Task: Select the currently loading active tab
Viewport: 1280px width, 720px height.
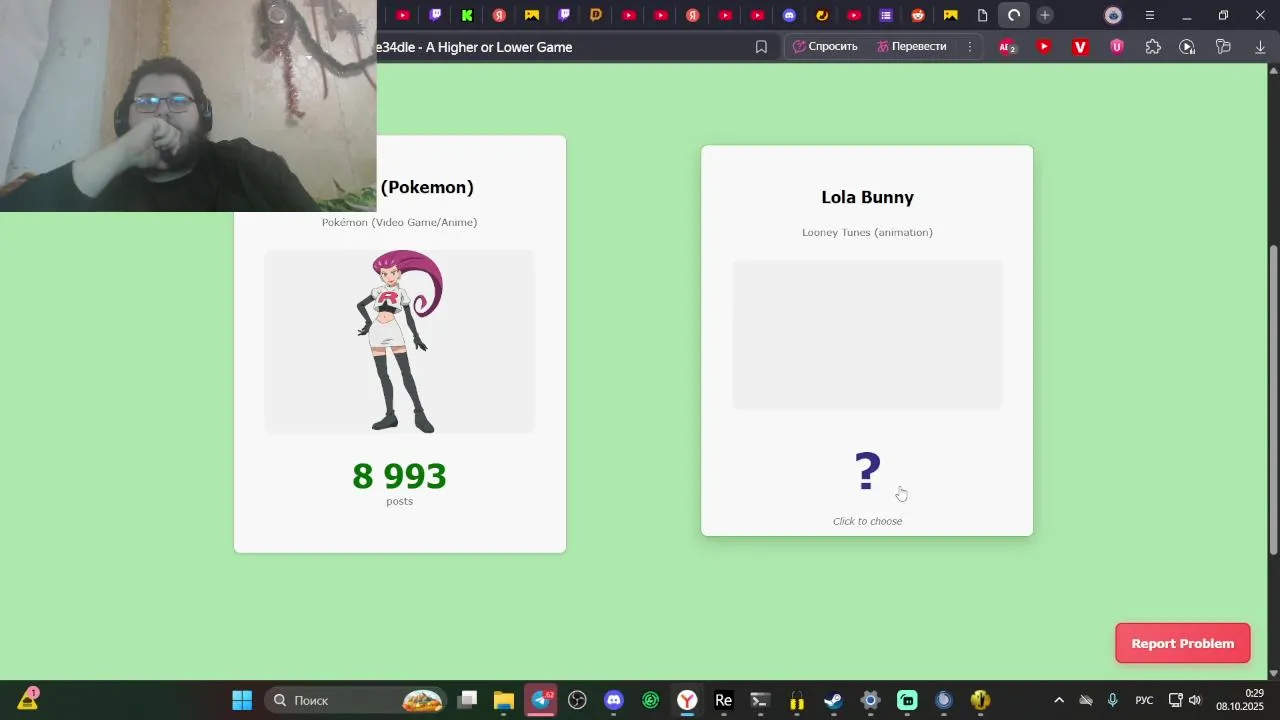Action: click(1014, 15)
